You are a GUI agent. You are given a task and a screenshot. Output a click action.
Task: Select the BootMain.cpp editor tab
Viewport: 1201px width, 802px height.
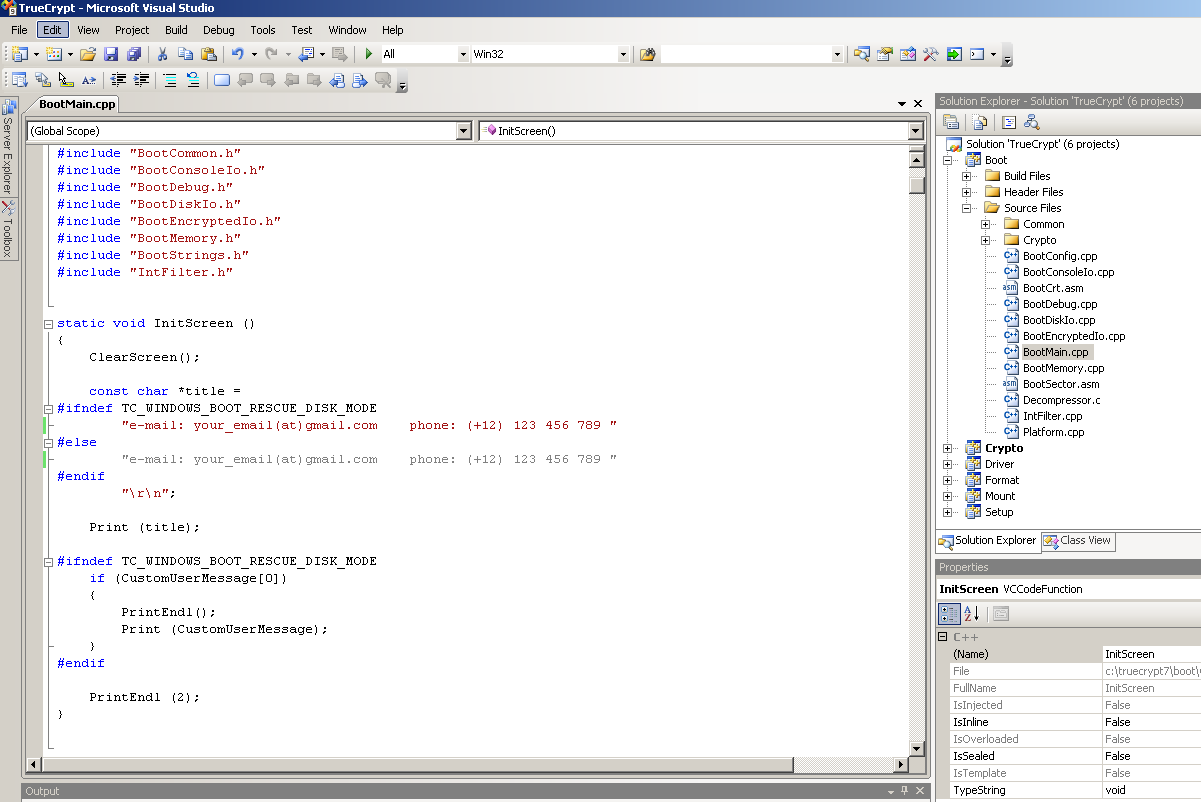77,104
